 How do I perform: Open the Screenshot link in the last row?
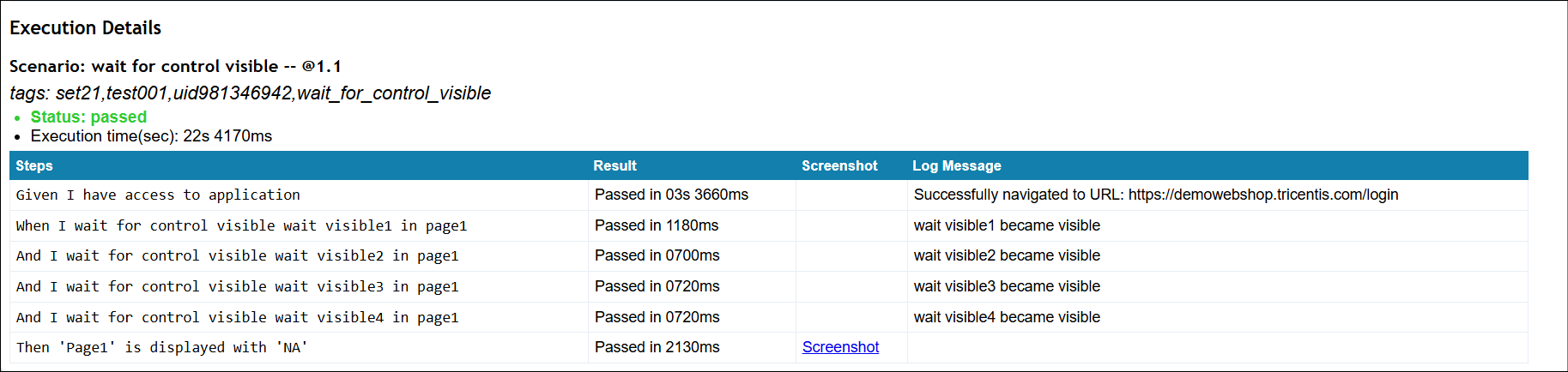click(x=840, y=347)
